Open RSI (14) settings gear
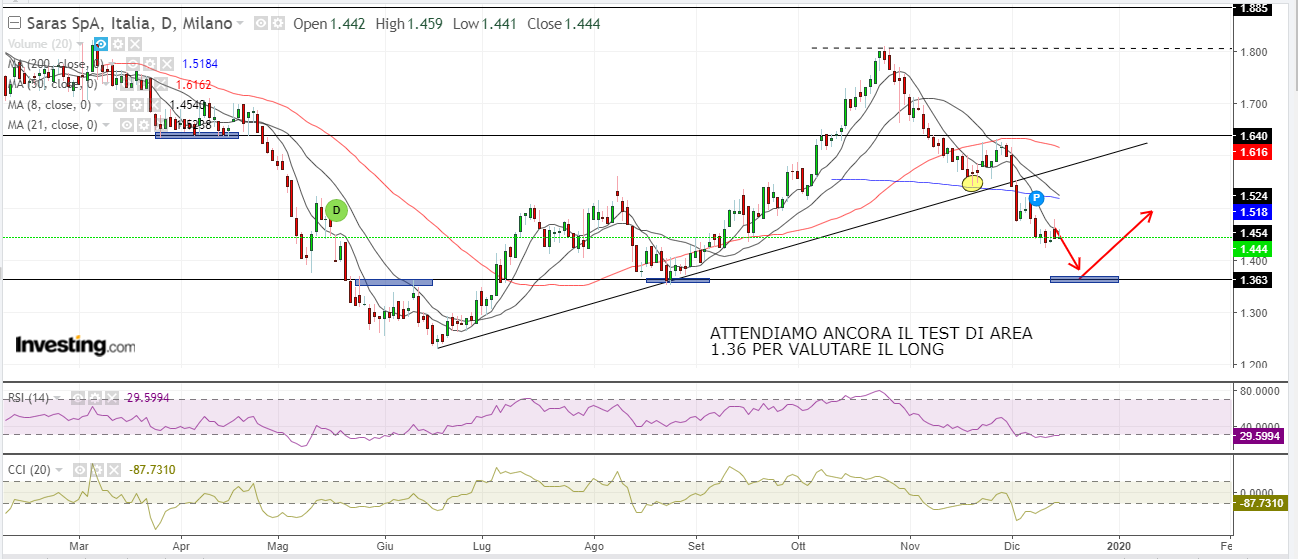 pos(95,398)
